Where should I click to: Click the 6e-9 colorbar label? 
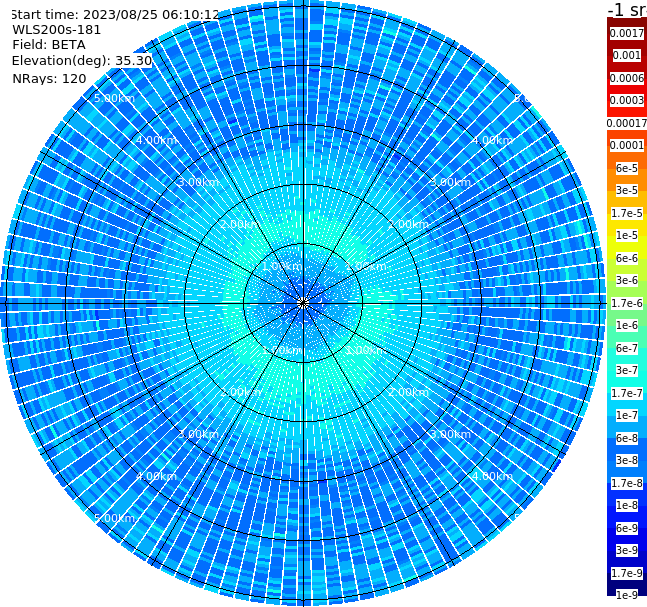tap(627, 528)
